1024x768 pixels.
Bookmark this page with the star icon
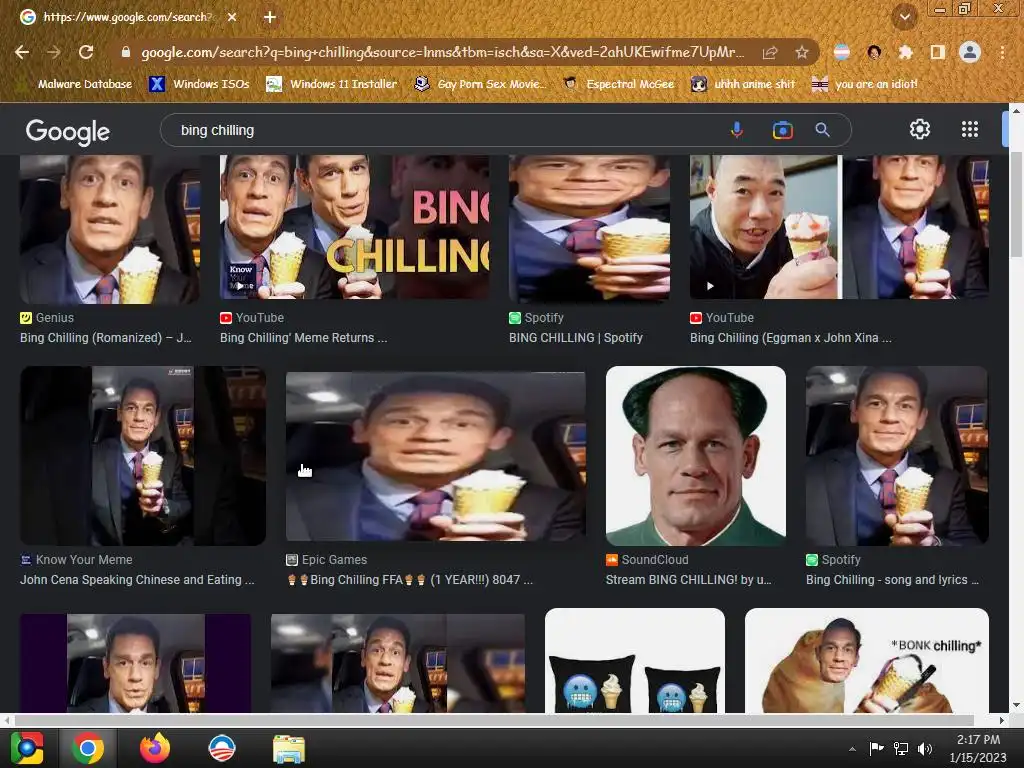802,52
